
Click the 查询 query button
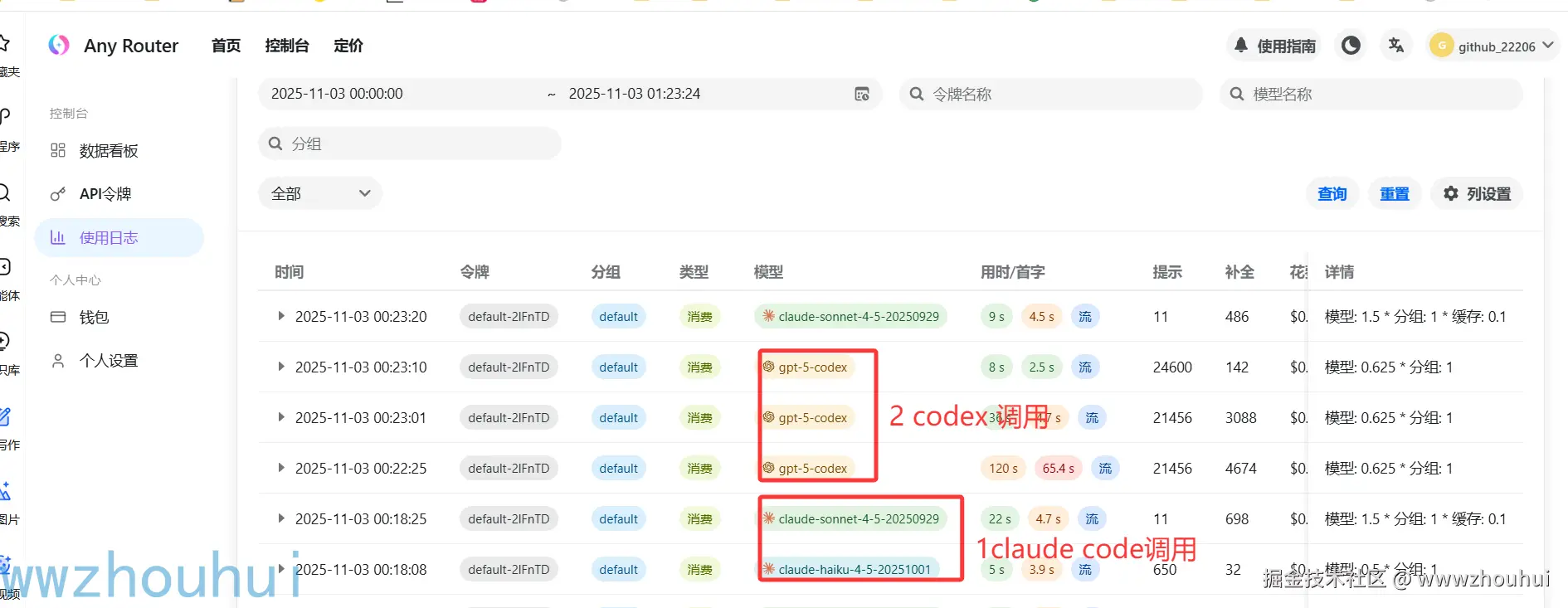click(1332, 193)
